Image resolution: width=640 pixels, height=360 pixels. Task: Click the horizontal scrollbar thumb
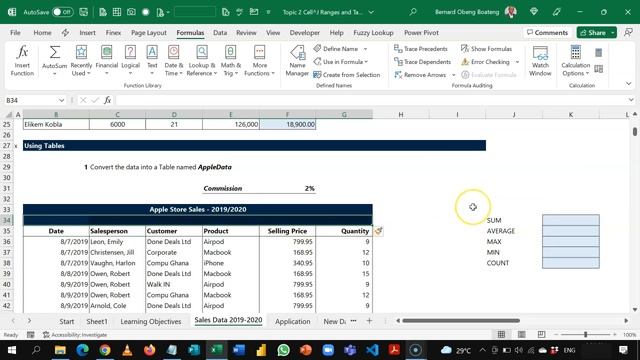461,321
